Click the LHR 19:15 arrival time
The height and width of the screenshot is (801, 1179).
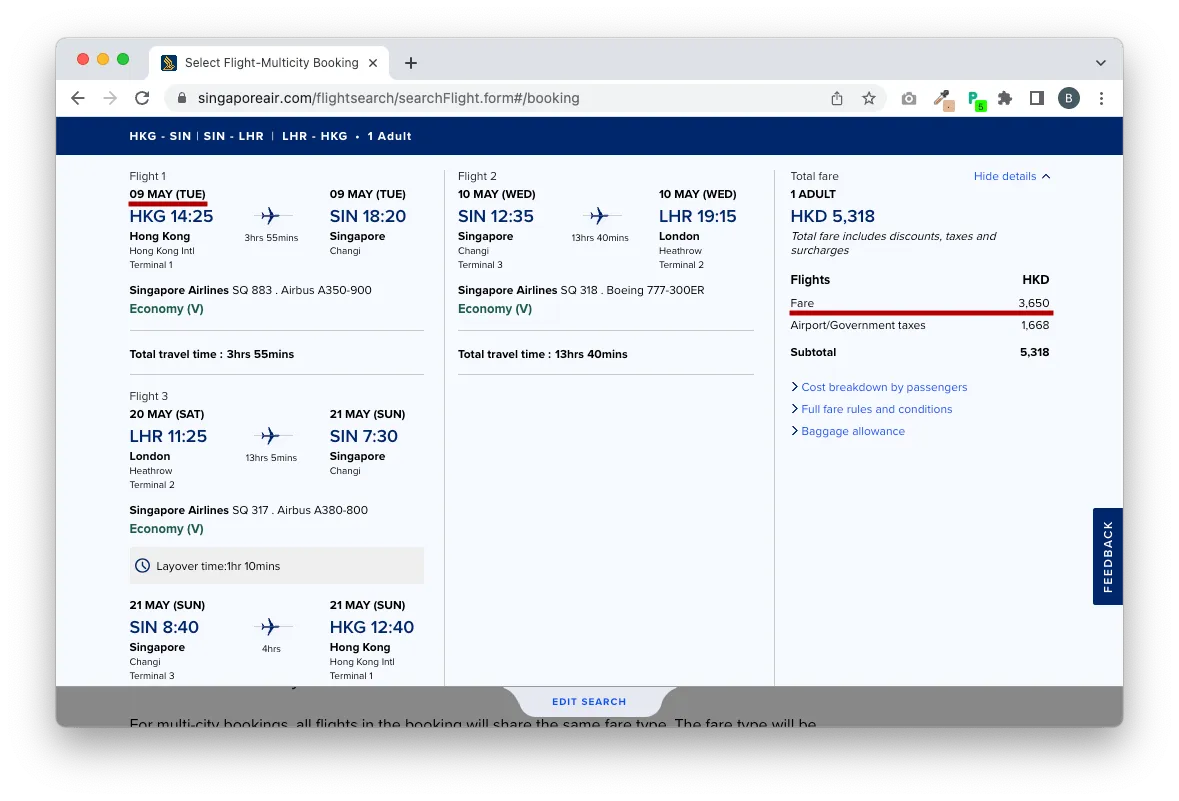coord(698,216)
